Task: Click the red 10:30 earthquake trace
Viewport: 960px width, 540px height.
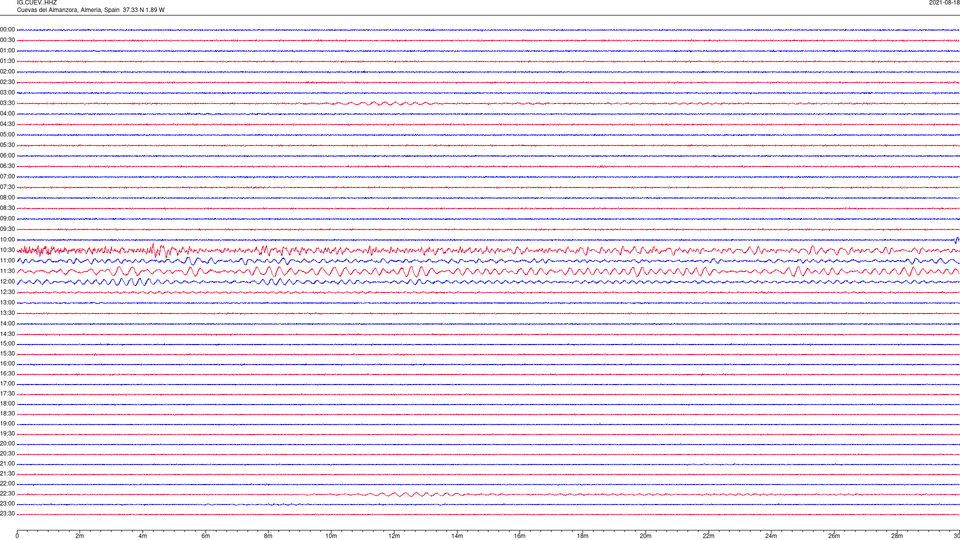Action: coord(488,250)
